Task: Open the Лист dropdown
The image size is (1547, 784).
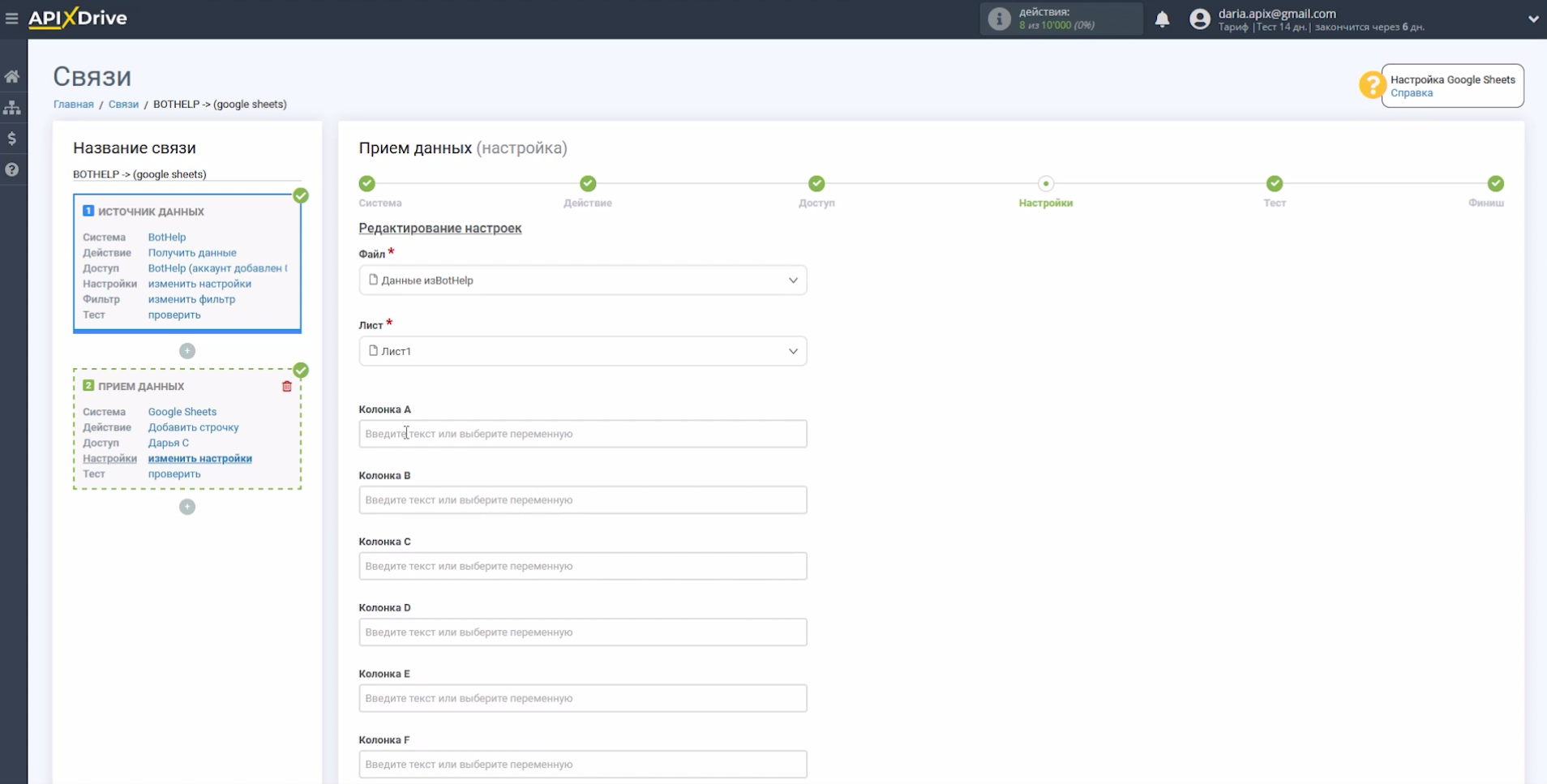Action: point(583,351)
